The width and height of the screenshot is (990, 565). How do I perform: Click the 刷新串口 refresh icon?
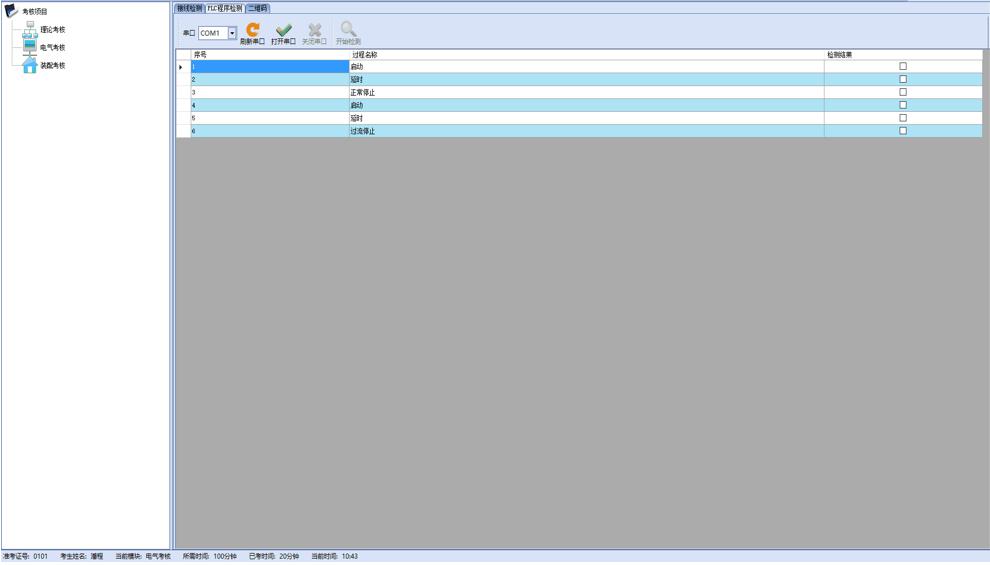[x=252, y=31]
